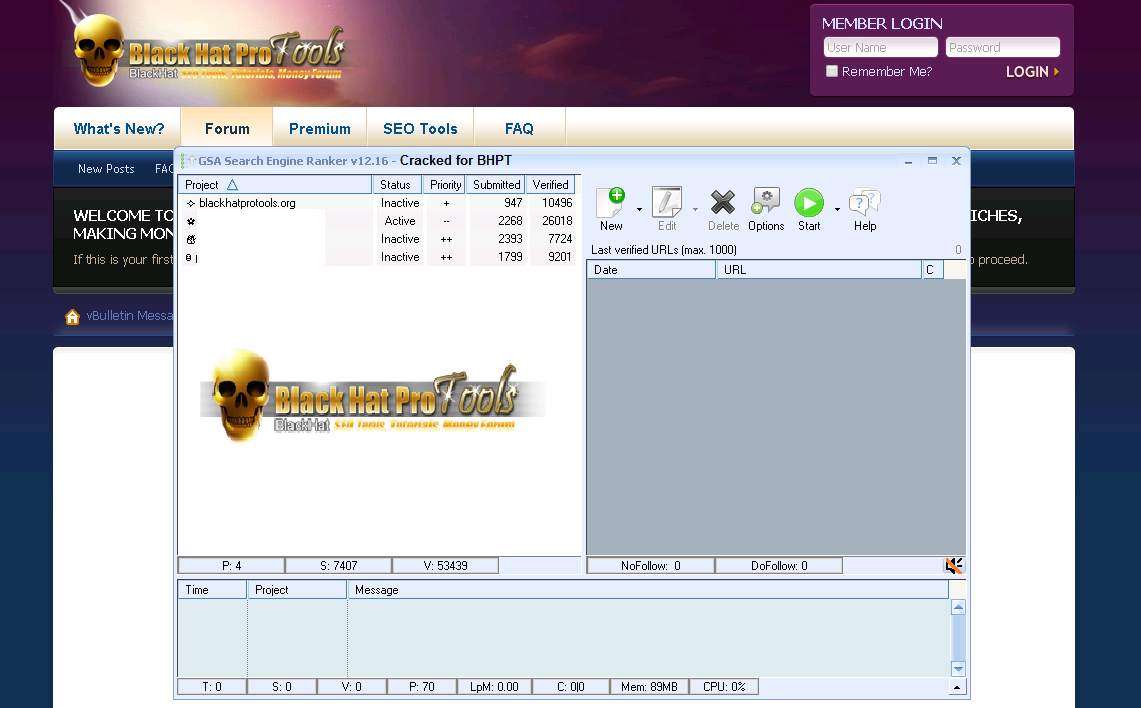The width and height of the screenshot is (1141, 708).
Task: Click the NoFollow: 0 status cell
Action: [x=651, y=565]
